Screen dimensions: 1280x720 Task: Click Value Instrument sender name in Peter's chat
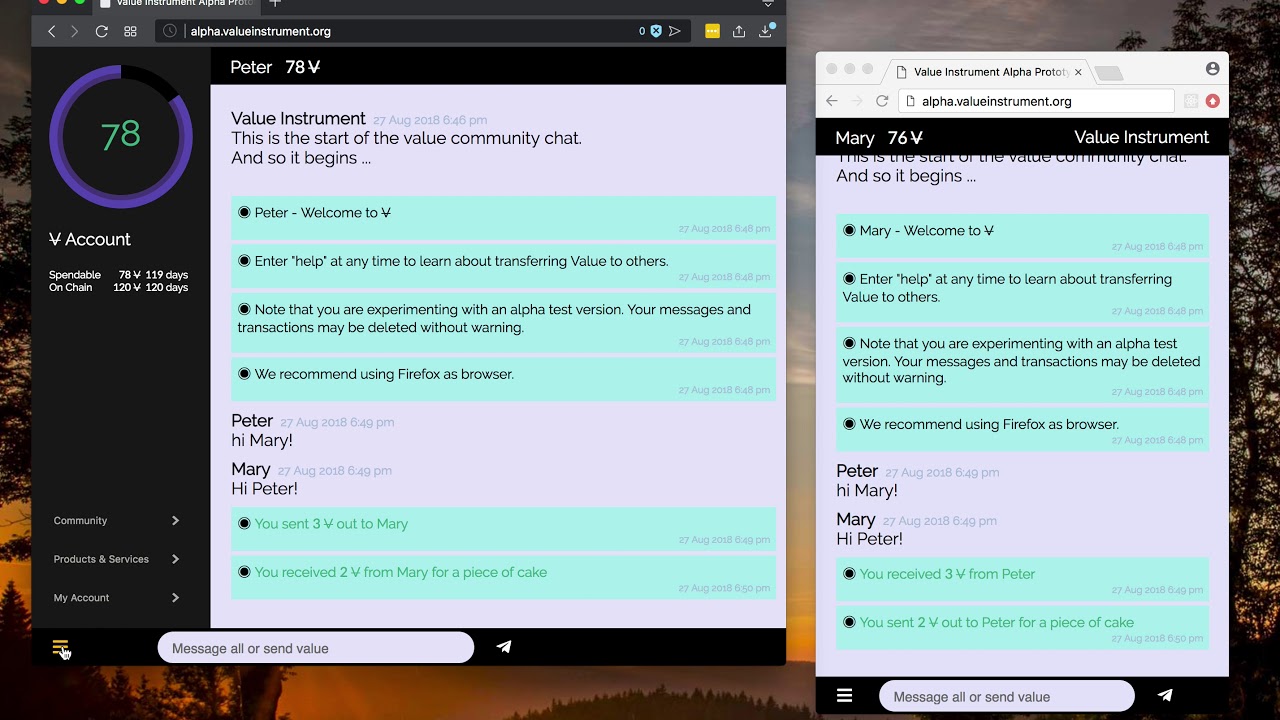click(x=298, y=119)
